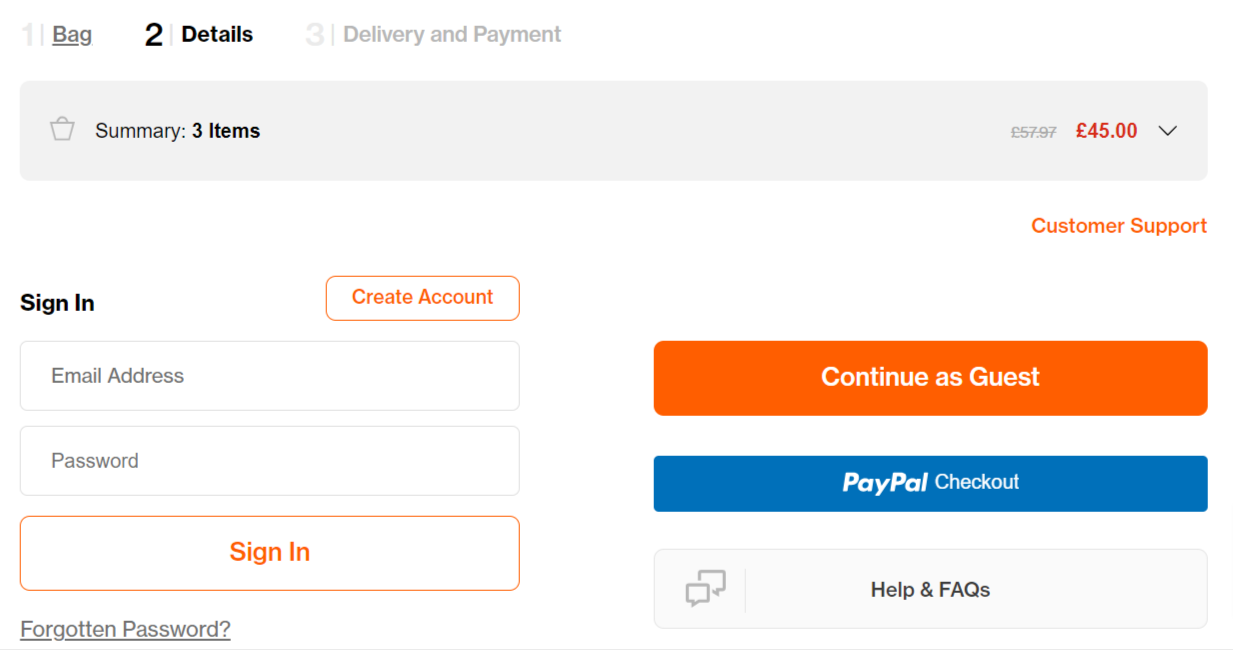1233x650 pixels.
Task: Focus the Email Address field
Action: [x=269, y=376]
